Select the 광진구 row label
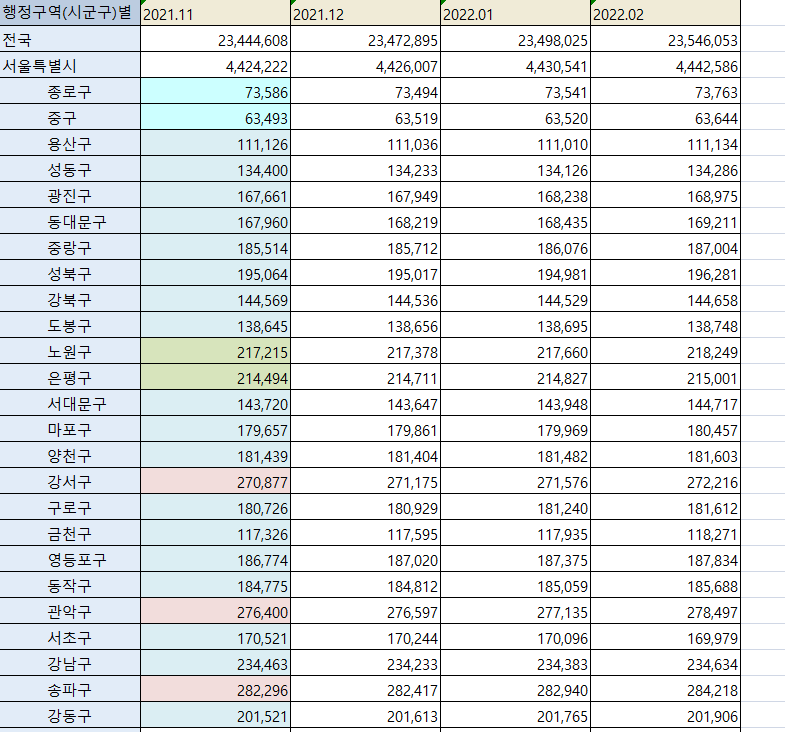785x732 pixels. click(70, 195)
